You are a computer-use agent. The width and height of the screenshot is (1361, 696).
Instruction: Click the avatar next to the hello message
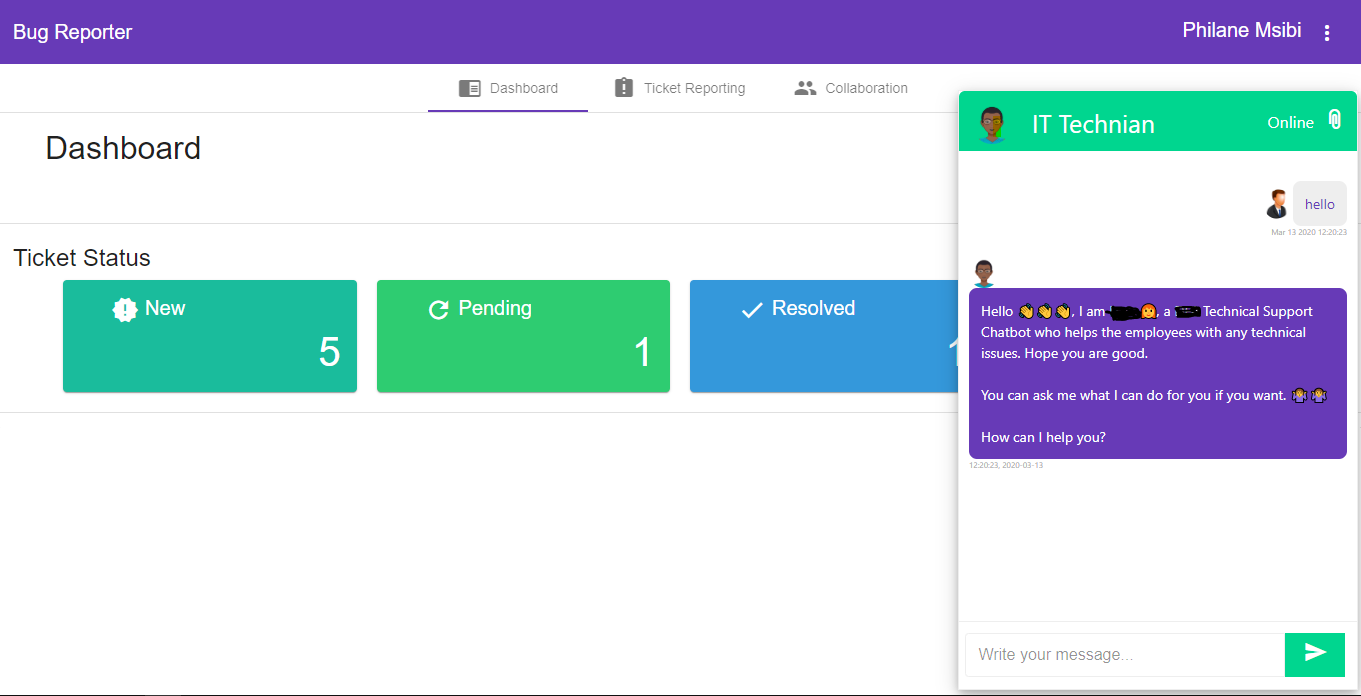coord(1277,203)
